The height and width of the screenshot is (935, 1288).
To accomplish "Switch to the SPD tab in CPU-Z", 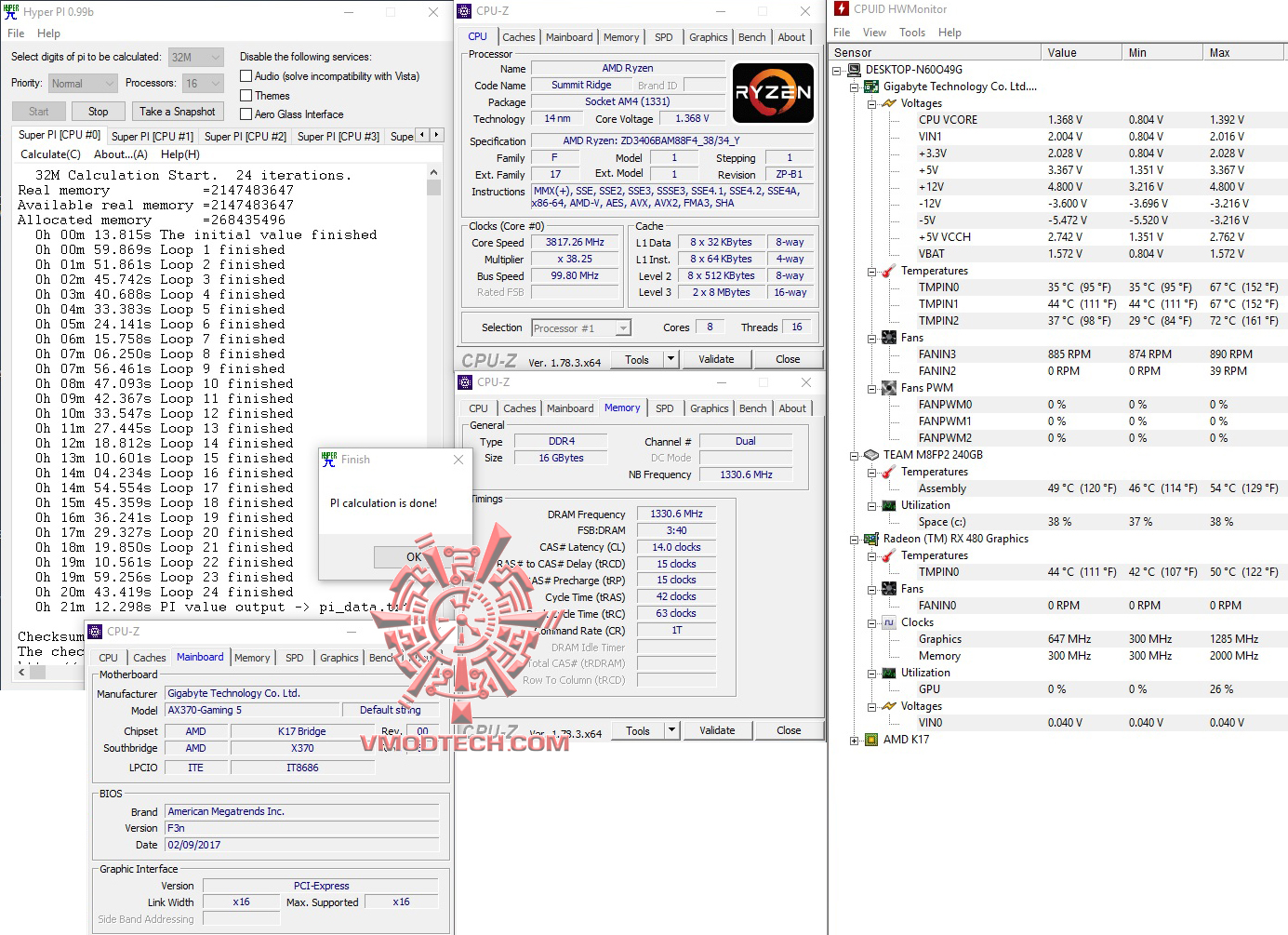I will coord(664,36).
